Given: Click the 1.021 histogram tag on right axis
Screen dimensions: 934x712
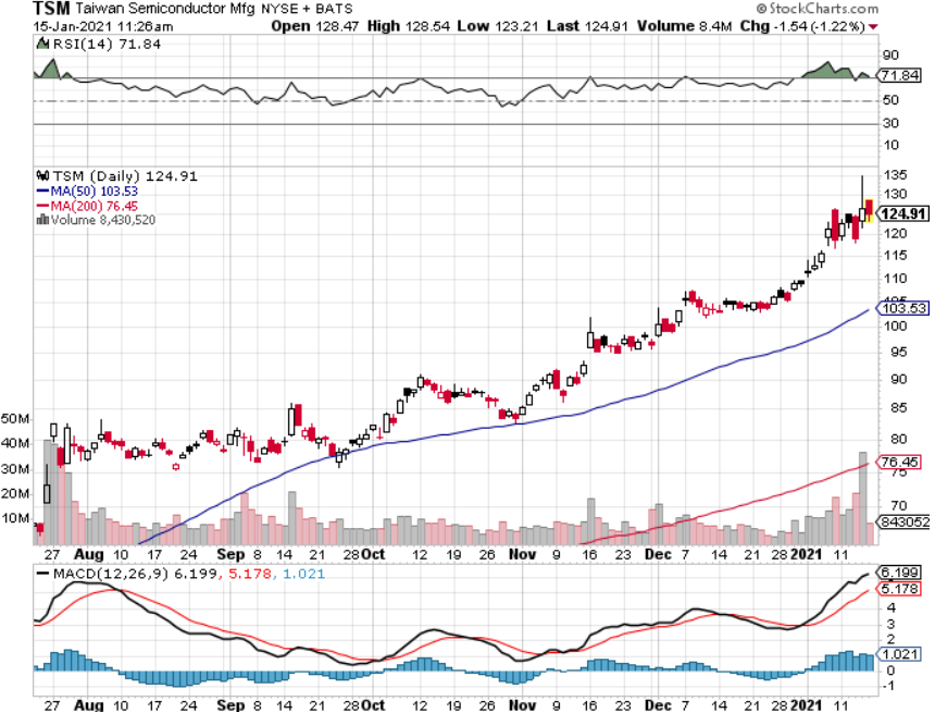Looking at the screenshot, I should coord(899,654).
